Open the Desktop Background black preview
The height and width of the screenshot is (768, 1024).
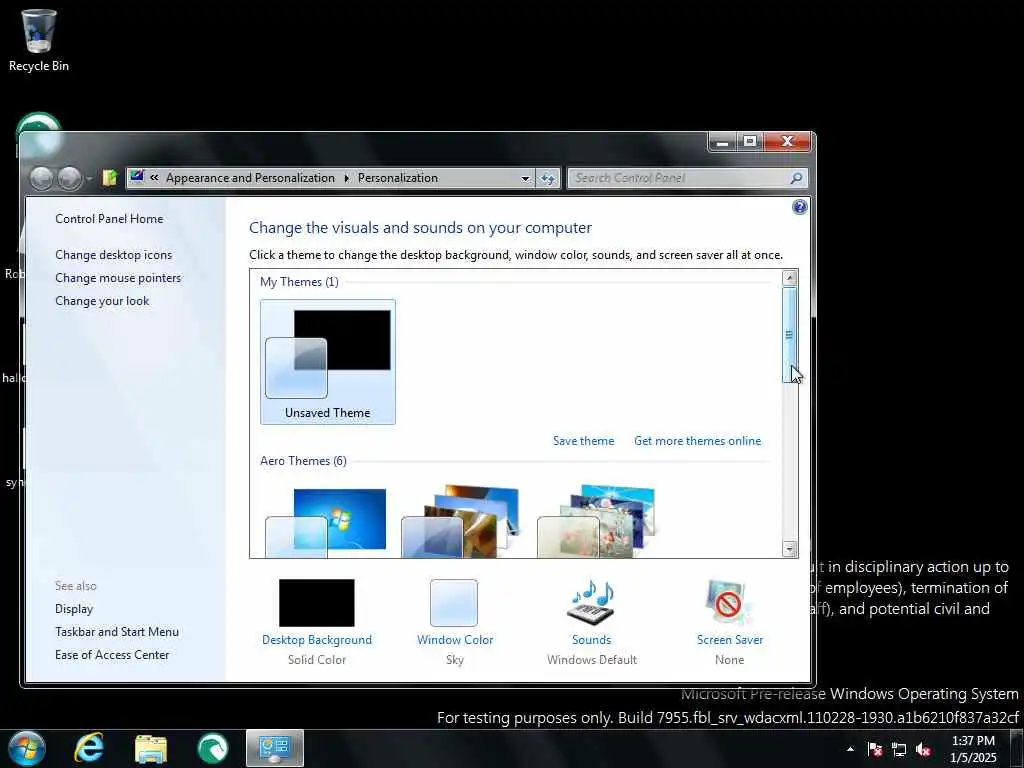tap(317, 603)
